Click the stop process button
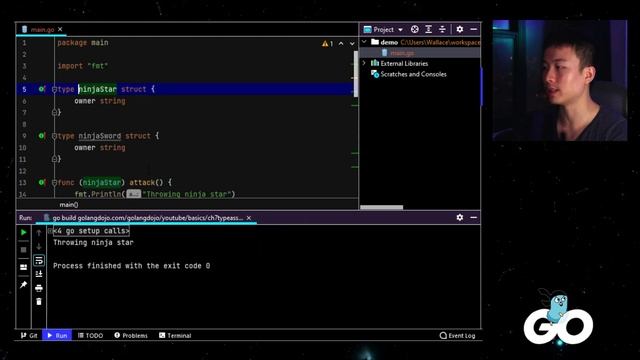The width and height of the screenshot is (640, 360). click(x=24, y=249)
